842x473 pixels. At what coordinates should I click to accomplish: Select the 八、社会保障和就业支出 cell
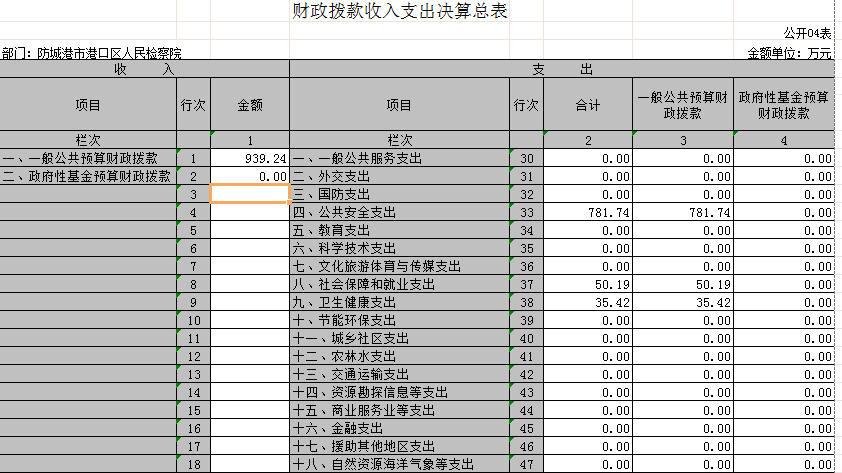click(x=400, y=284)
